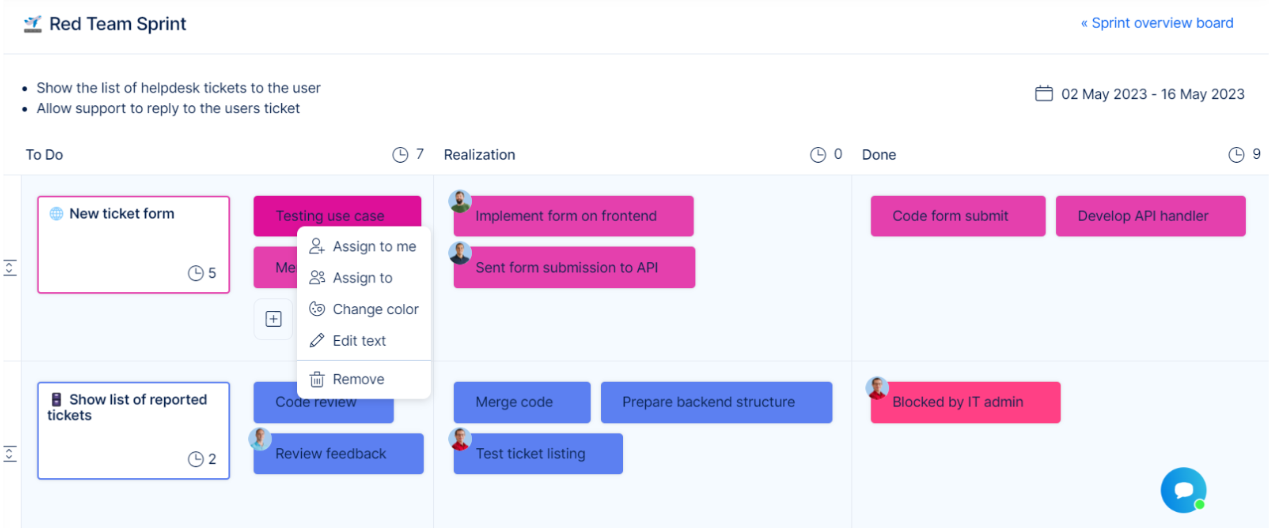The height and width of the screenshot is (528, 1272).
Task: Click the calendar icon beside sprint dates
Action: click(x=1043, y=94)
